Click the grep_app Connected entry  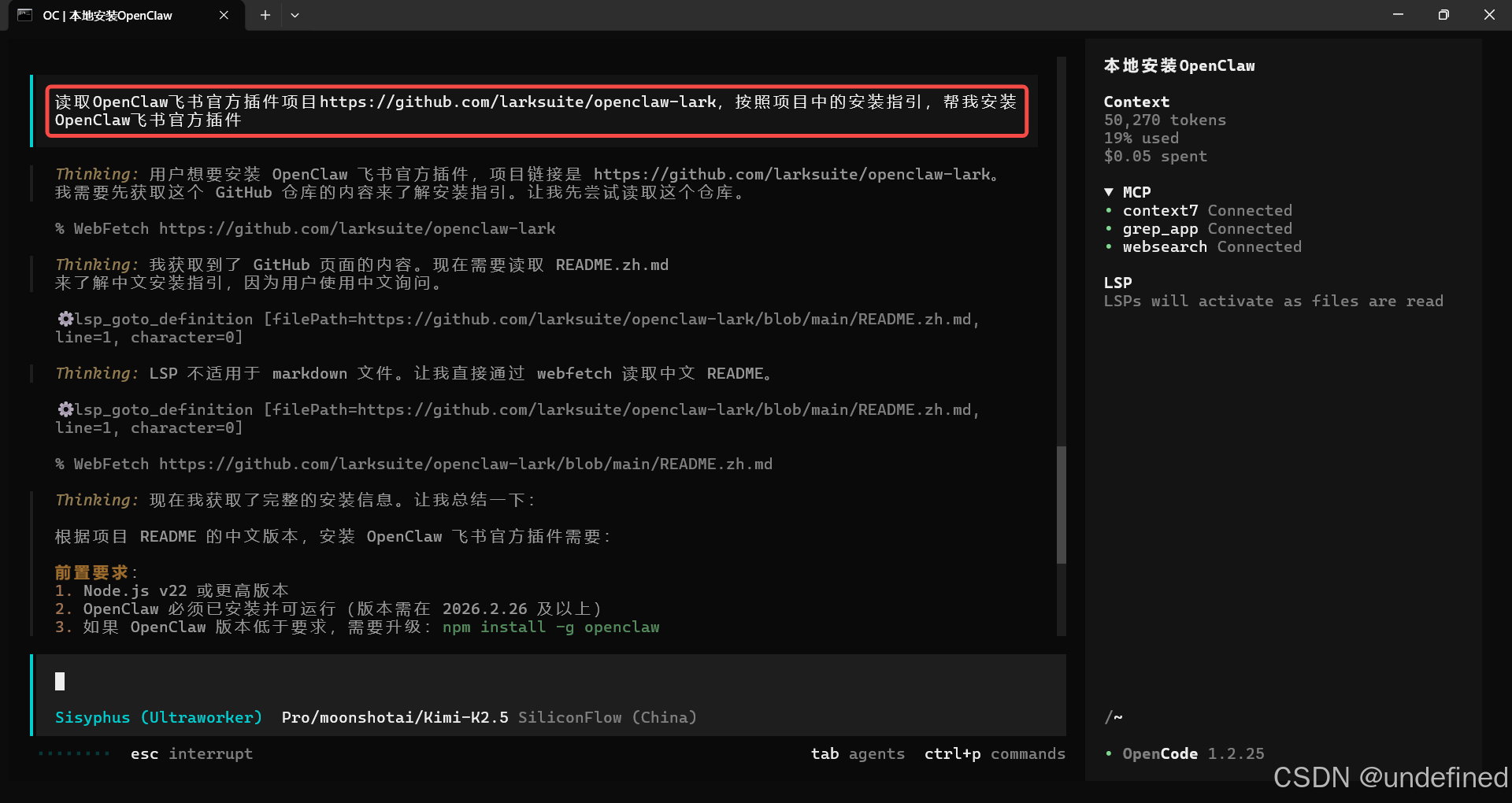click(x=1207, y=228)
